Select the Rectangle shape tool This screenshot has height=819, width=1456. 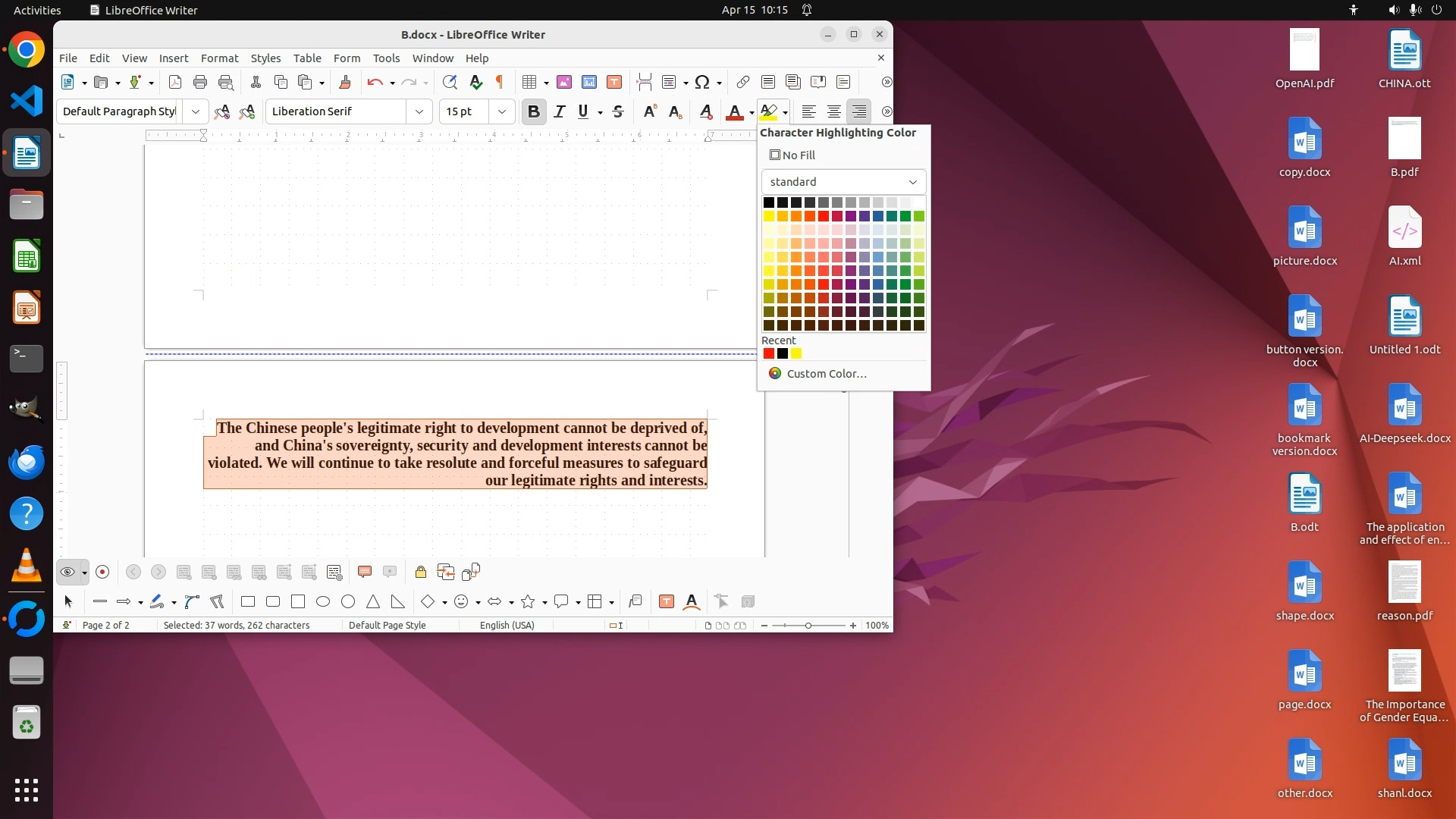(248, 601)
